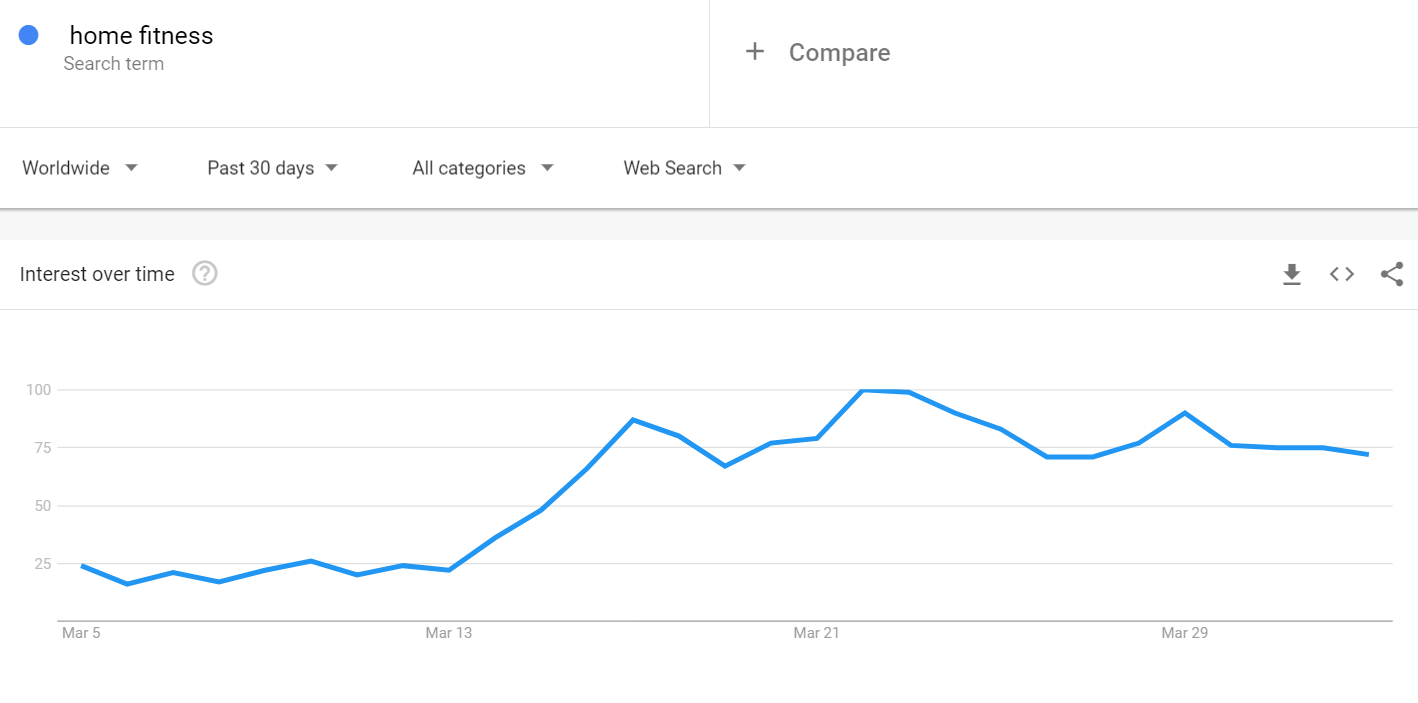Click the Interest over time title
The width and height of the screenshot is (1418, 703).
coord(97,274)
